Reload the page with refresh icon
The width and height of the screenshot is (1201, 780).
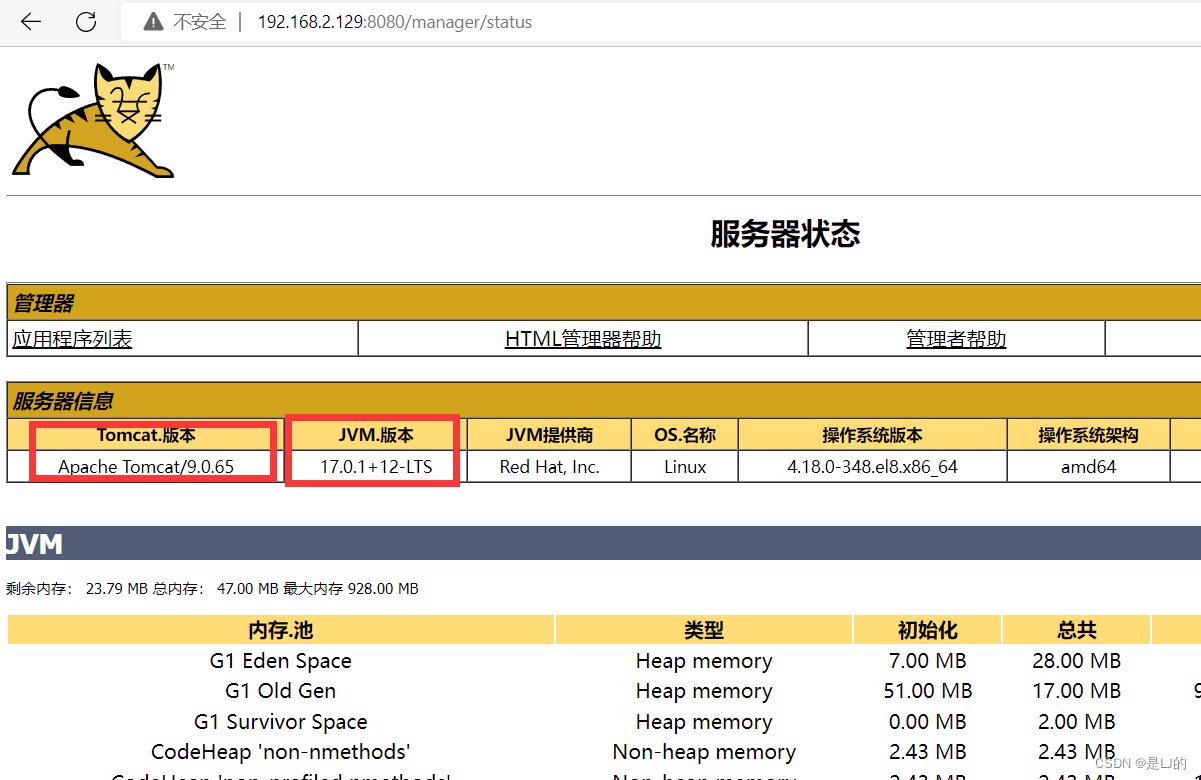coord(87,21)
